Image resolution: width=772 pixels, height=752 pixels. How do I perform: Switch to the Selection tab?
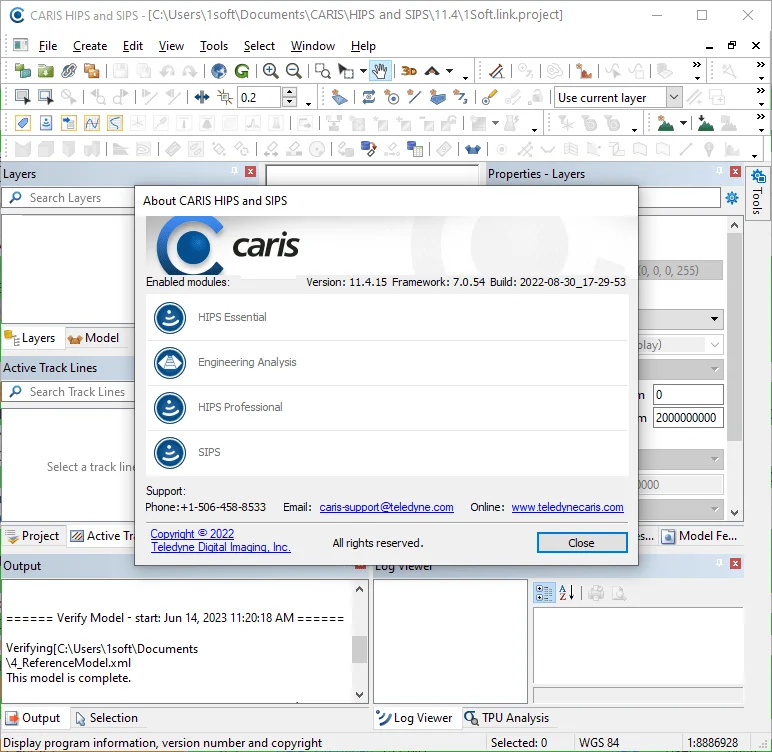[x=107, y=718]
